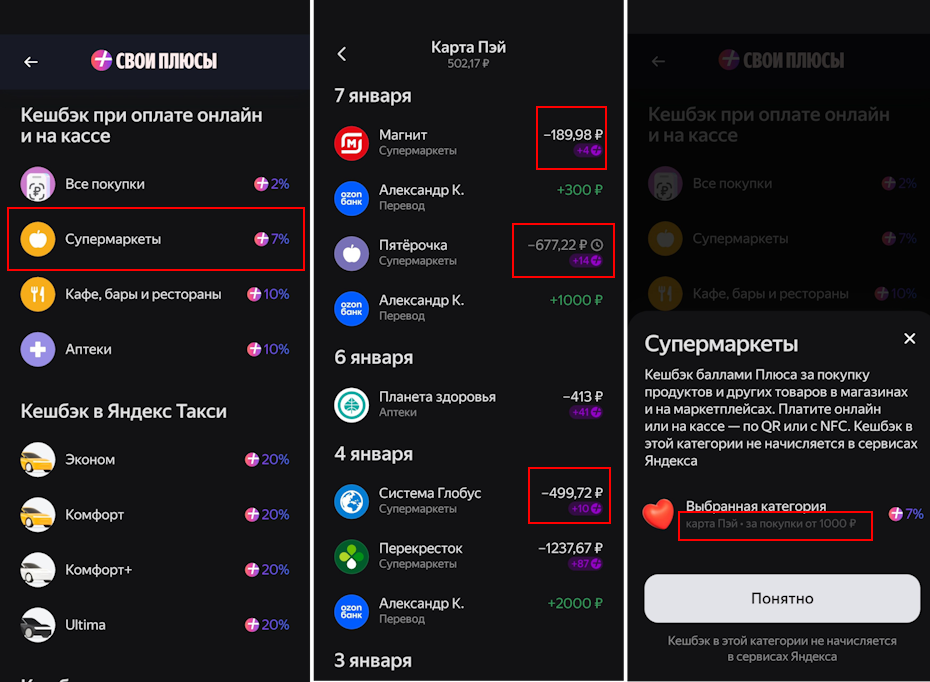The width and height of the screenshot is (930, 682).
Task: Click the +7% cashback badge in popup
Action: tap(904, 513)
